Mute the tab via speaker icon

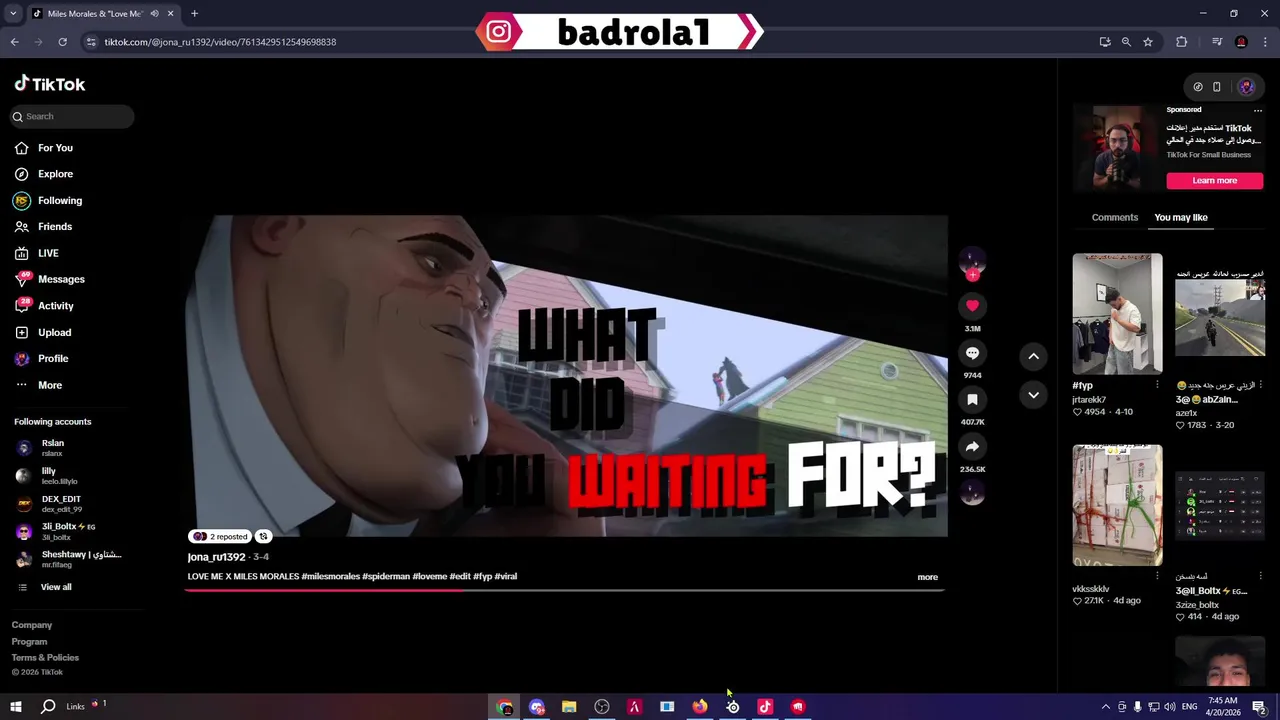(154, 14)
